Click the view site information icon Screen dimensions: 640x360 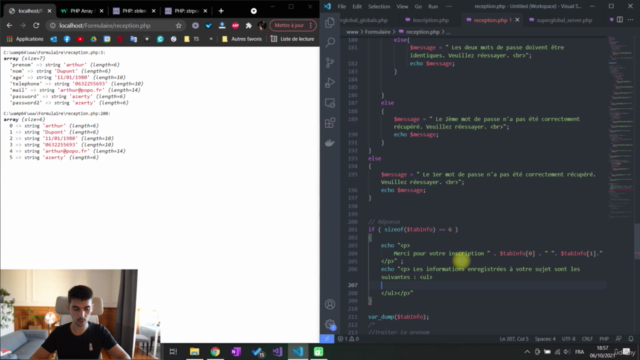(x=53, y=25)
